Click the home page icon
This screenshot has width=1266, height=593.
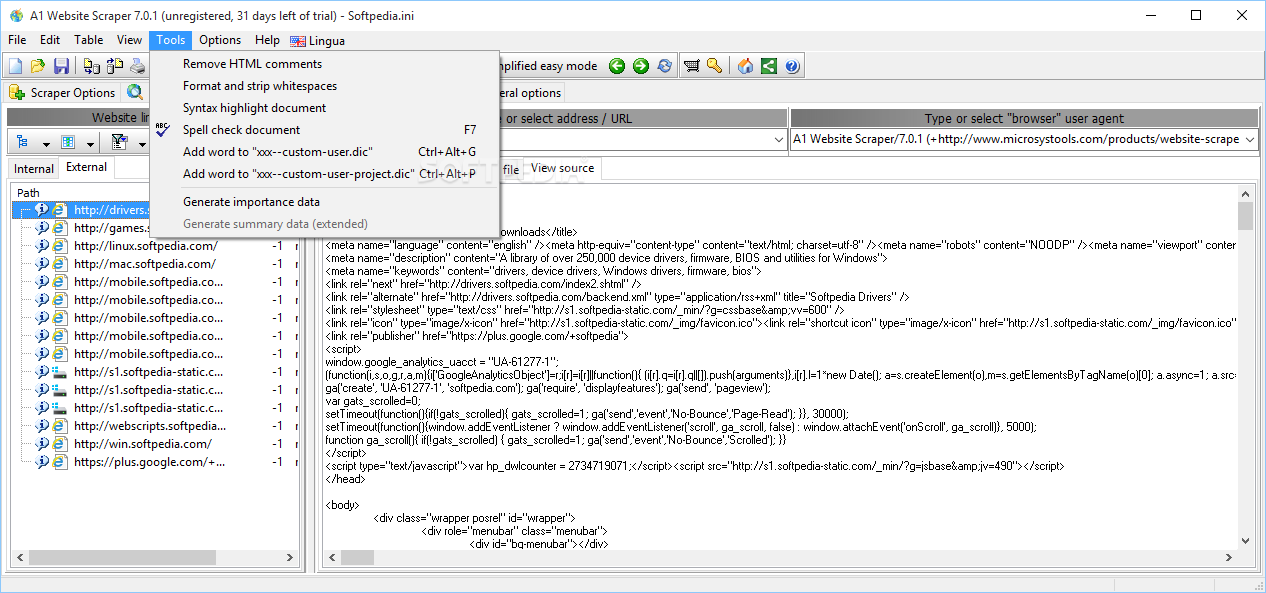745,66
